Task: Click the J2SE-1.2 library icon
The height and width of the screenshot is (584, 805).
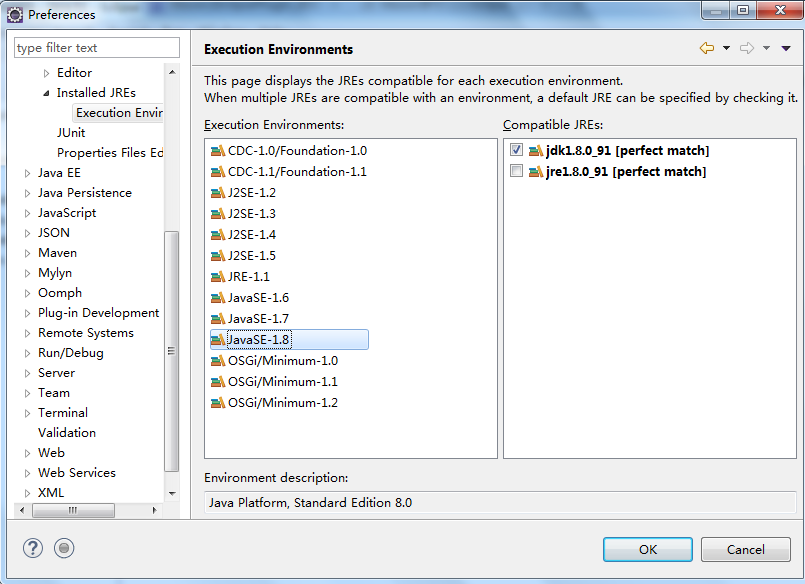Action: pos(218,192)
